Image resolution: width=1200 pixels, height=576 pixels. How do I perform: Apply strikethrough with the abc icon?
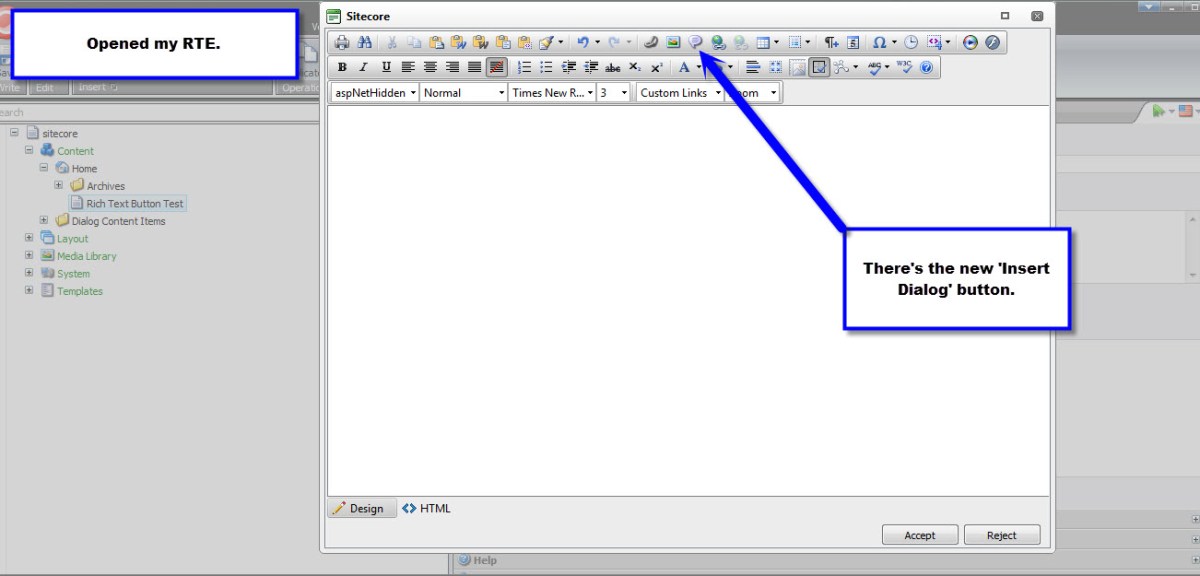coord(613,68)
